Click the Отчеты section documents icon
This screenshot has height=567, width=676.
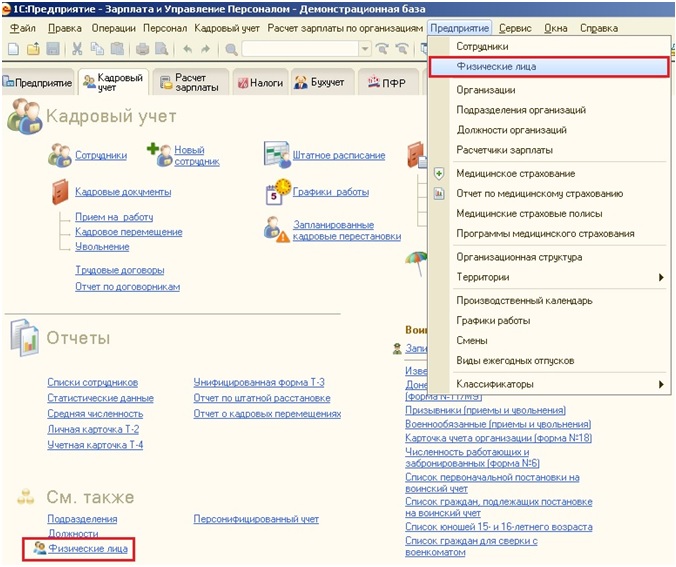[25, 338]
